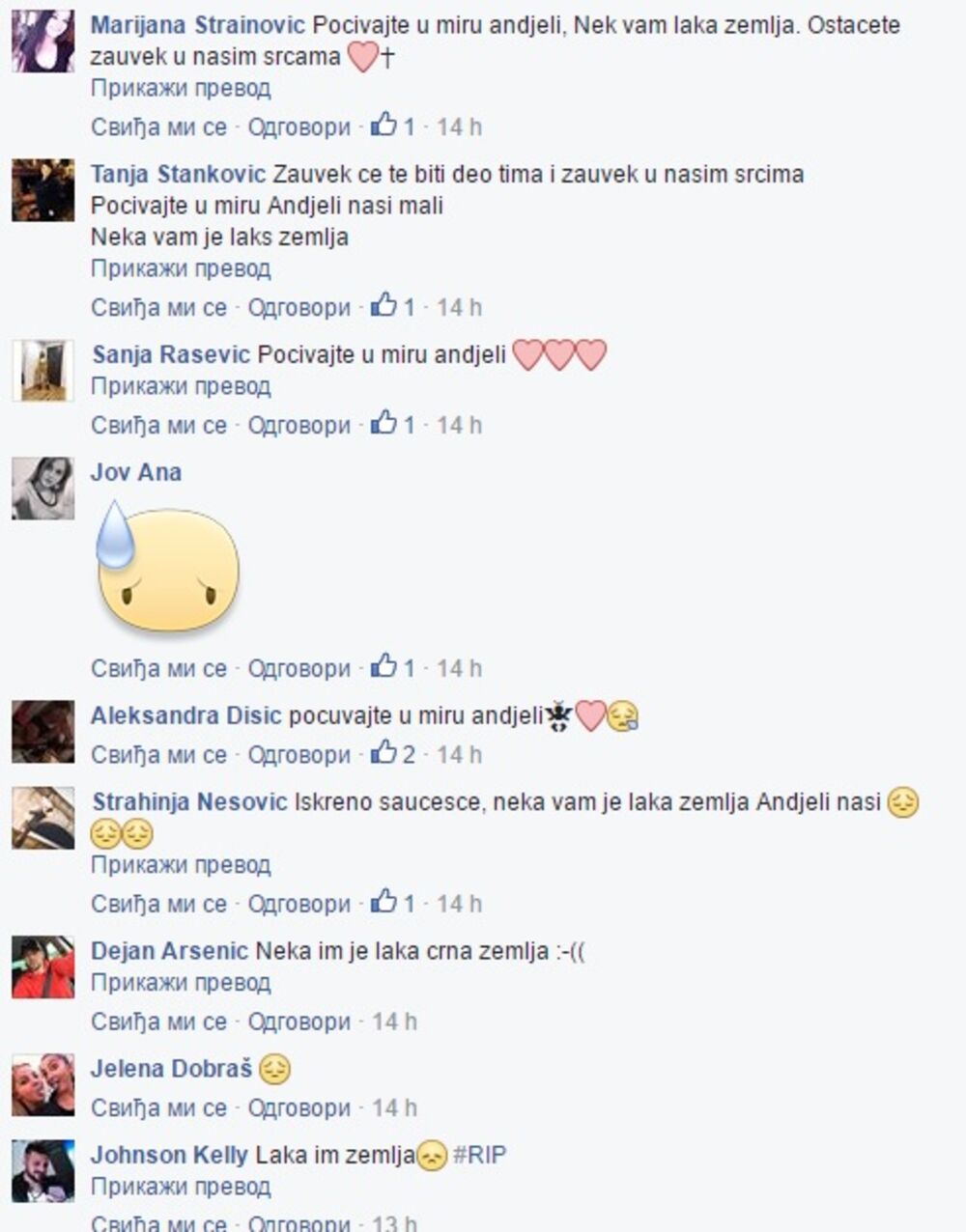This screenshot has width=966, height=1232.
Task: Click the sad face sticker by Jov Ana
Action: point(168,567)
